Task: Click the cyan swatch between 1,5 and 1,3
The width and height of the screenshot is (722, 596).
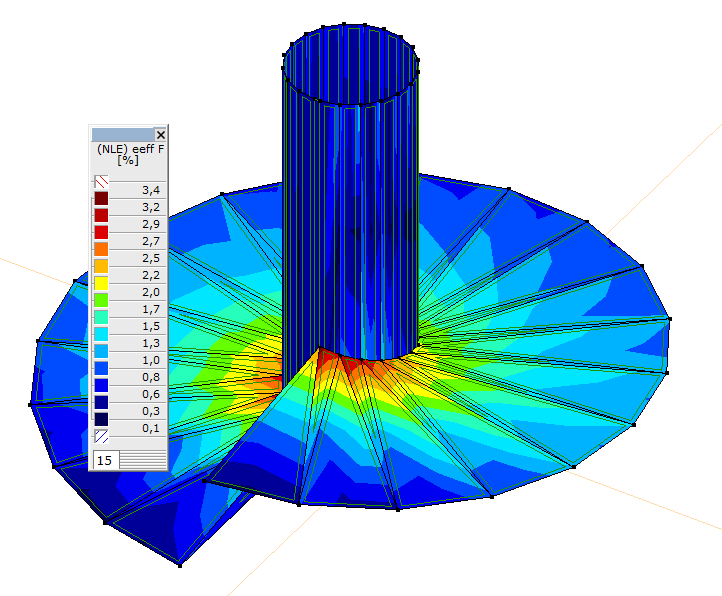Action: [x=101, y=334]
